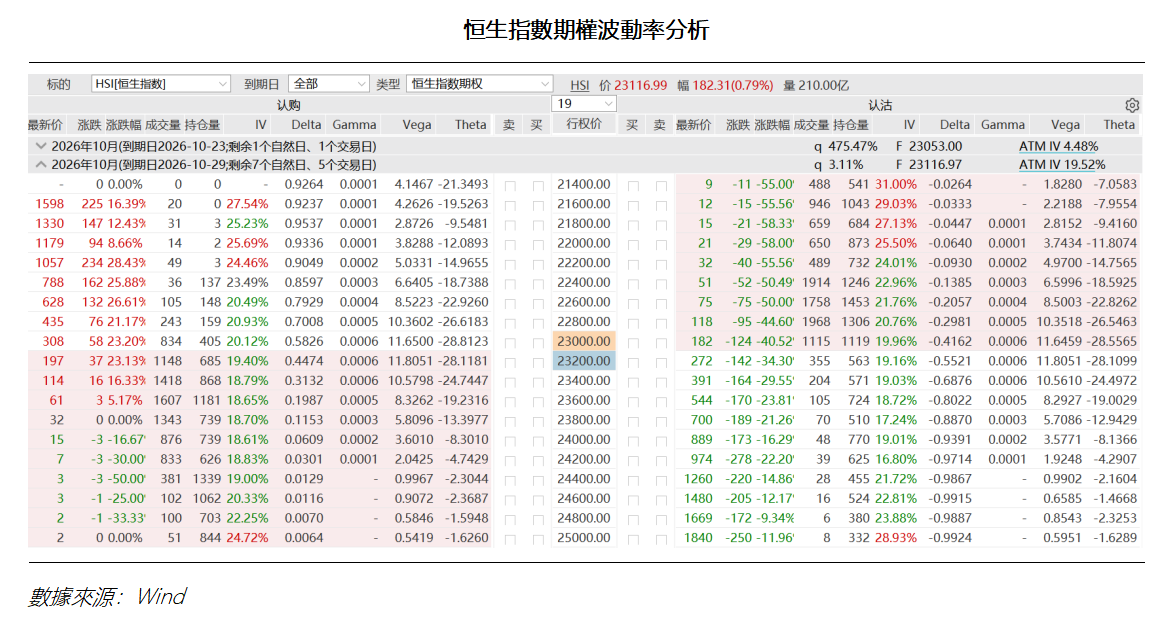The image size is (1172, 627).
Task: Tick the put-side 卖 checkbox for strike 22600.00
Action: [661, 303]
